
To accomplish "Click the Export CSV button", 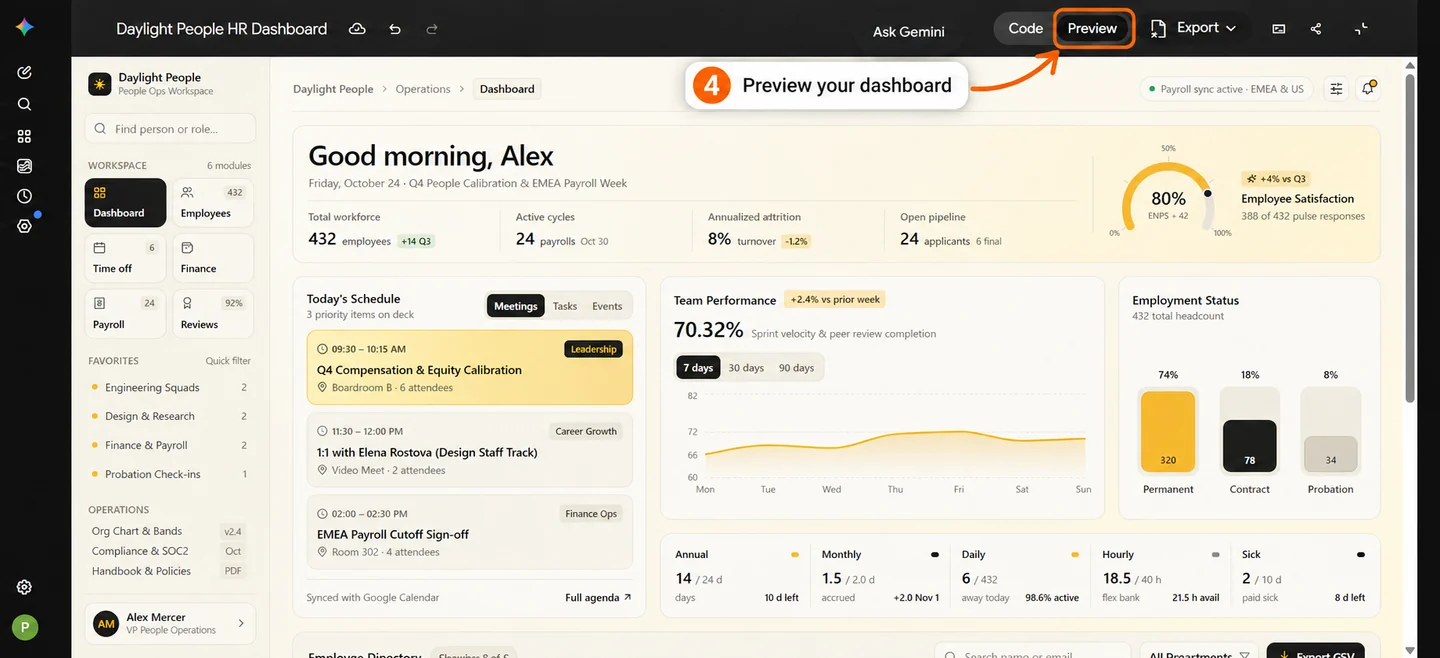I will coord(1315,652).
